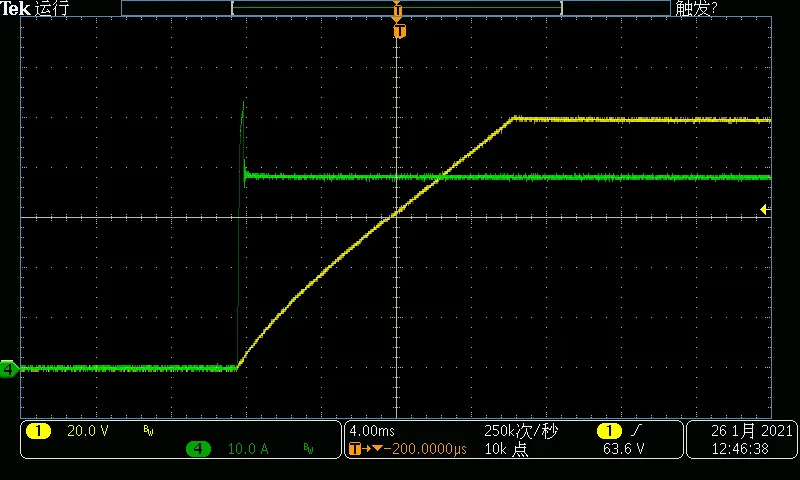Click the channel 1 yellow badge
Screen dimensions: 800x480
pos(38,432)
